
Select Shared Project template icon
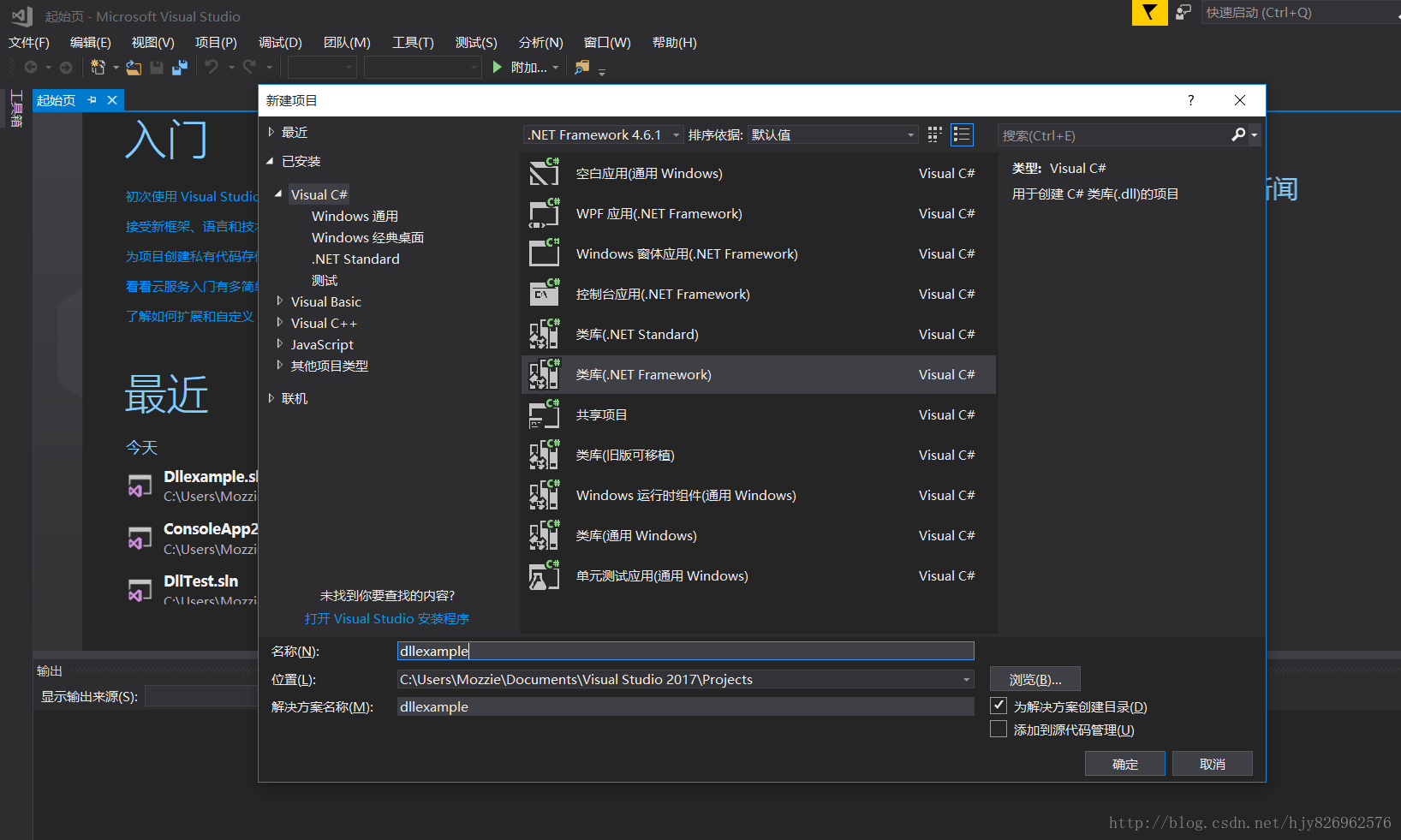[x=544, y=414]
